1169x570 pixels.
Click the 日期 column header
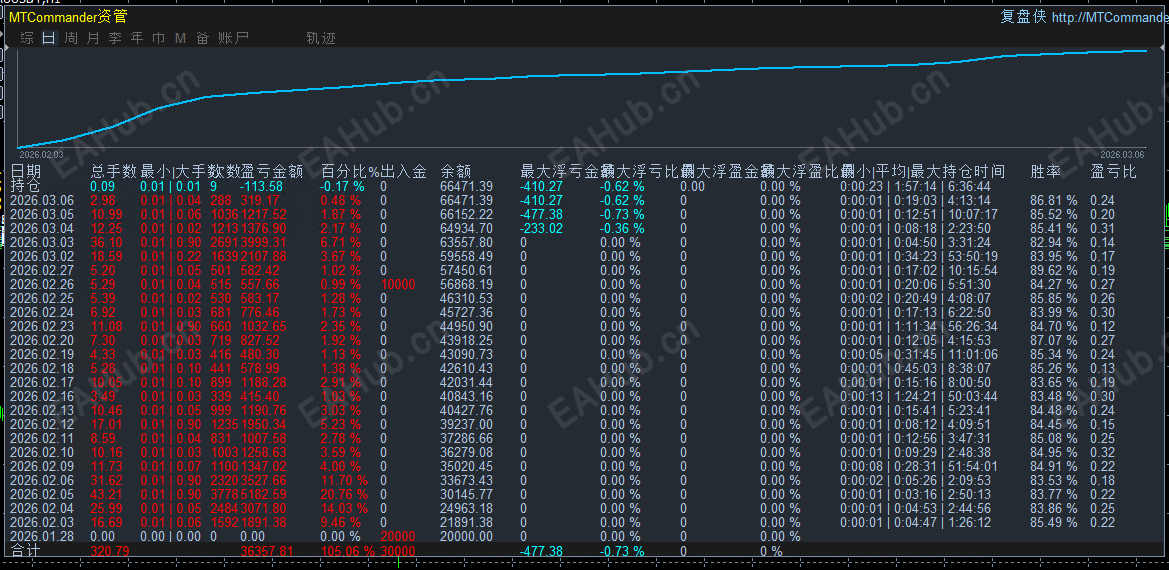(x=26, y=171)
